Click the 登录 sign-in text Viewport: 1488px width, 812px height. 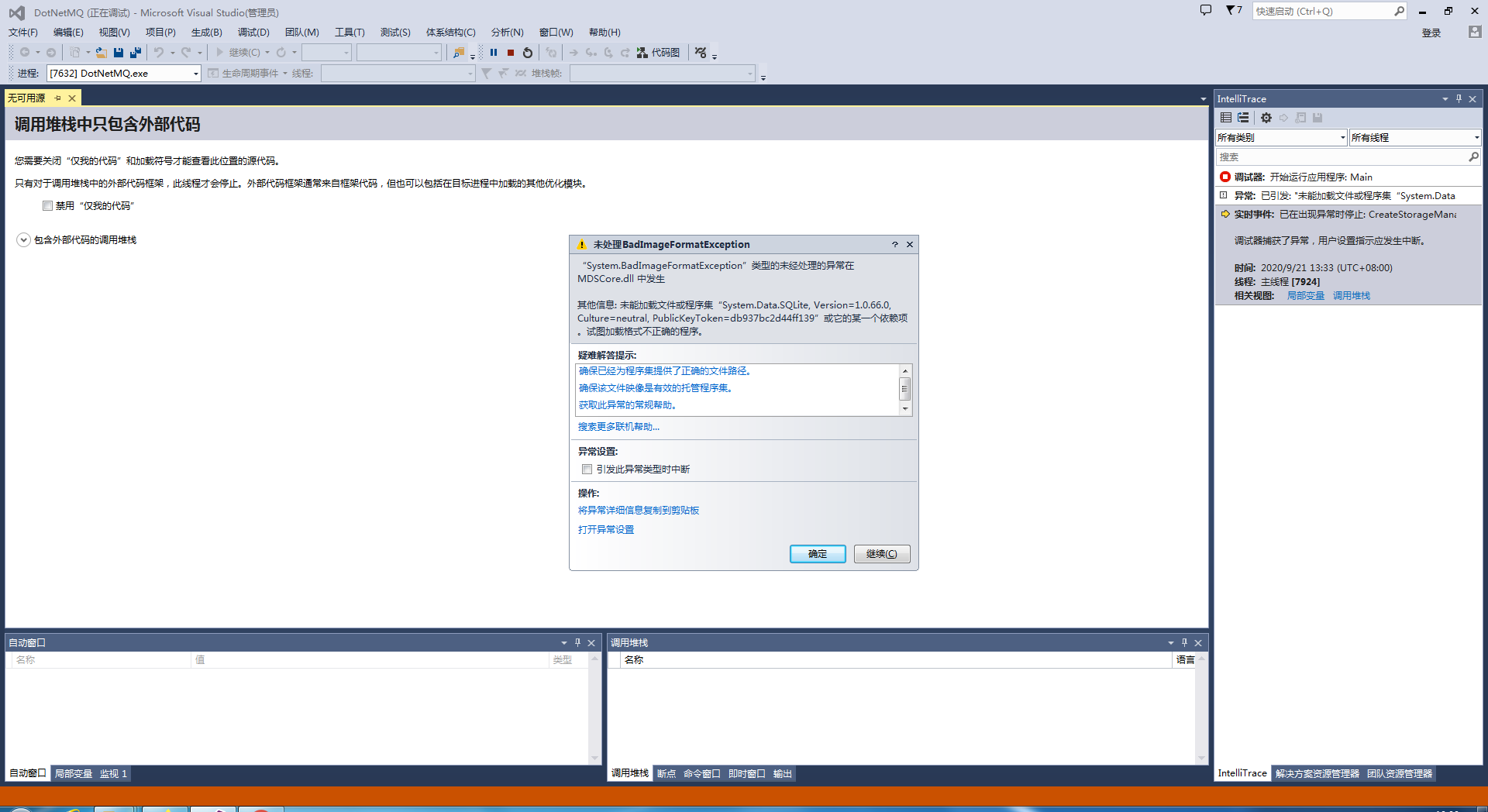pos(1431,33)
